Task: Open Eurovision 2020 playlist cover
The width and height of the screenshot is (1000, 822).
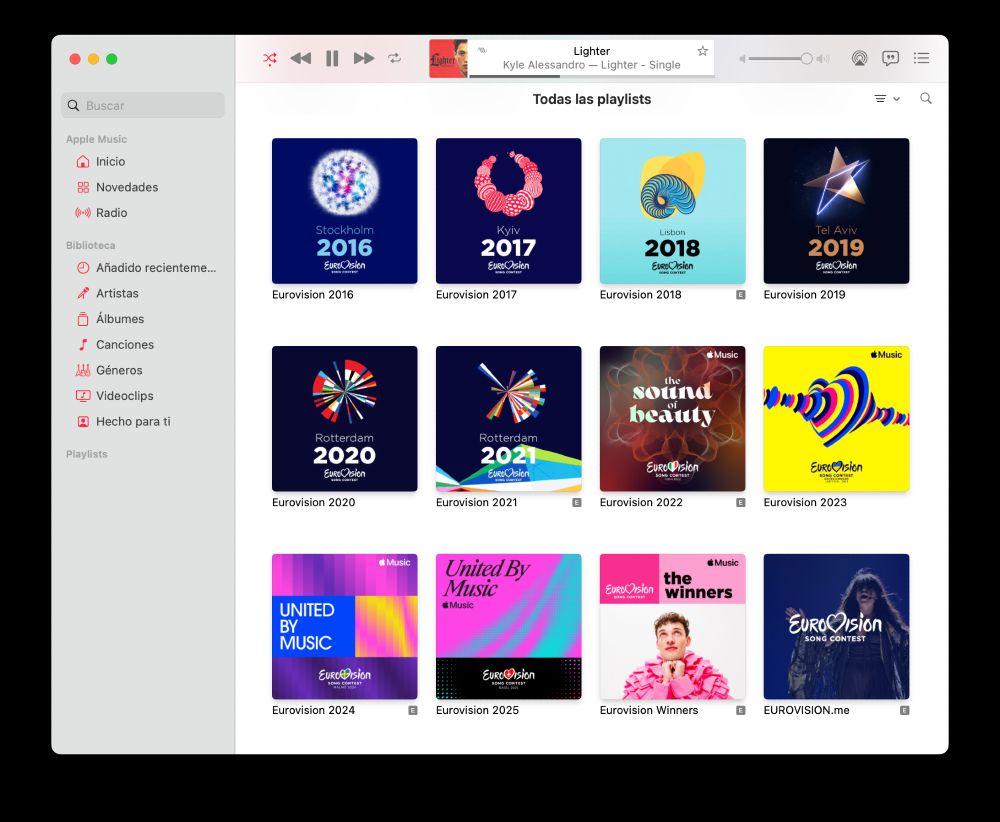Action: click(x=344, y=419)
